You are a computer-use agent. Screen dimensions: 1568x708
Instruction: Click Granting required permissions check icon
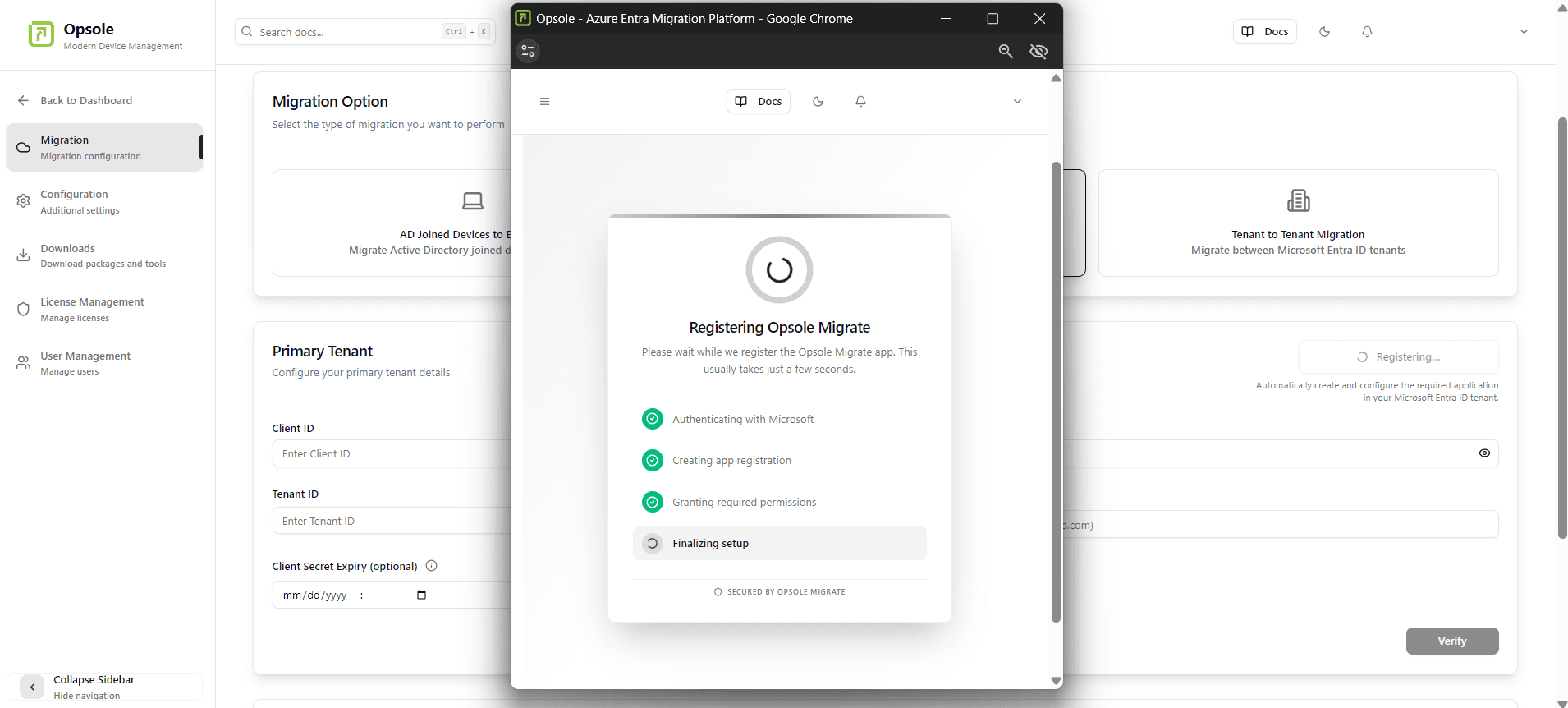pyautogui.click(x=652, y=502)
